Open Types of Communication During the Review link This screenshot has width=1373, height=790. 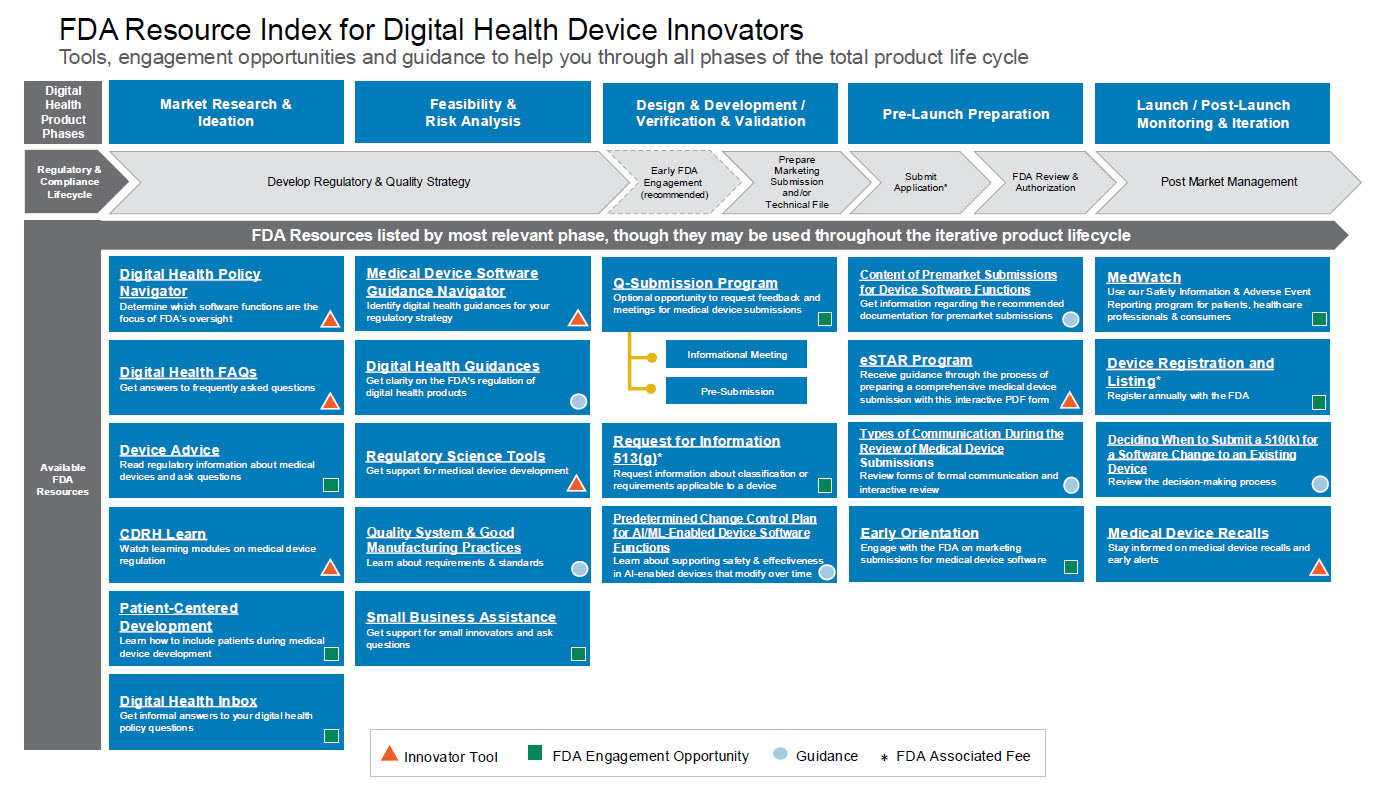962,448
